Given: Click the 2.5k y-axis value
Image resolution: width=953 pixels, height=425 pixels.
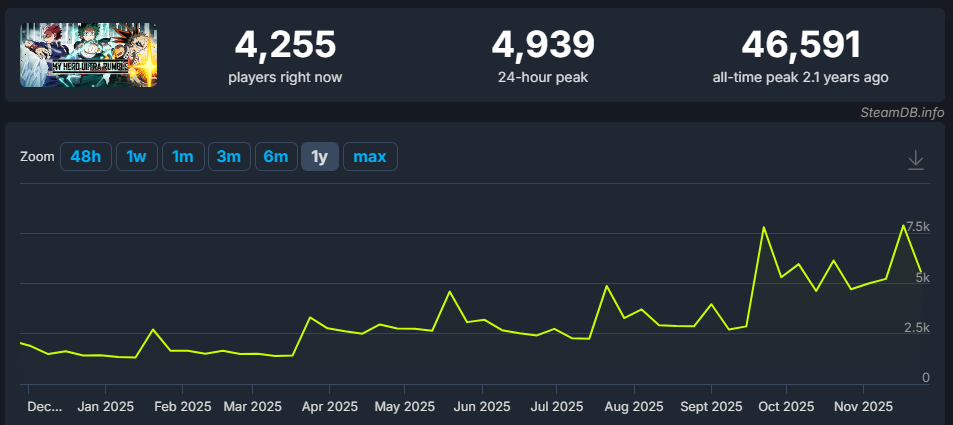Looking at the screenshot, I should [x=918, y=328].
